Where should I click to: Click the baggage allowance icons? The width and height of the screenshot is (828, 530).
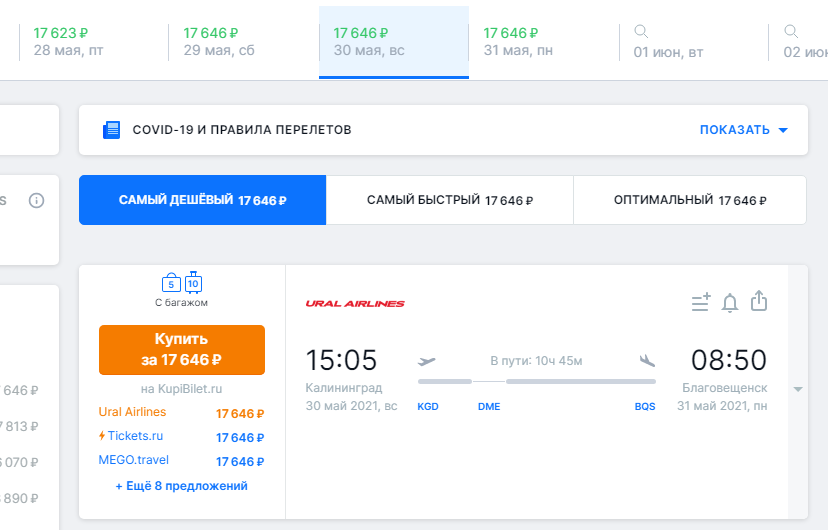(x=182, y=283)
